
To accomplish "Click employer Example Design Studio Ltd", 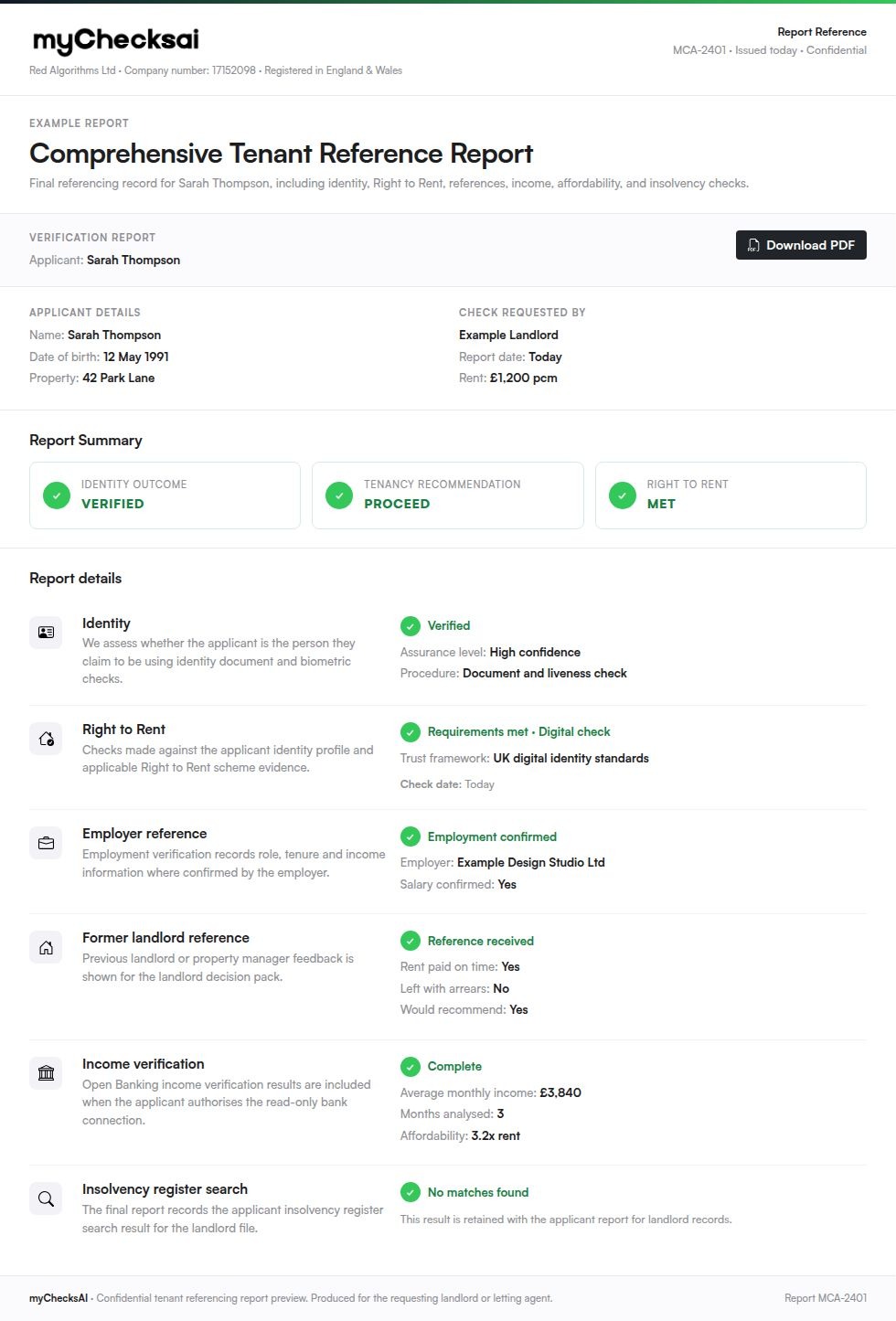I will click(531, 863).
